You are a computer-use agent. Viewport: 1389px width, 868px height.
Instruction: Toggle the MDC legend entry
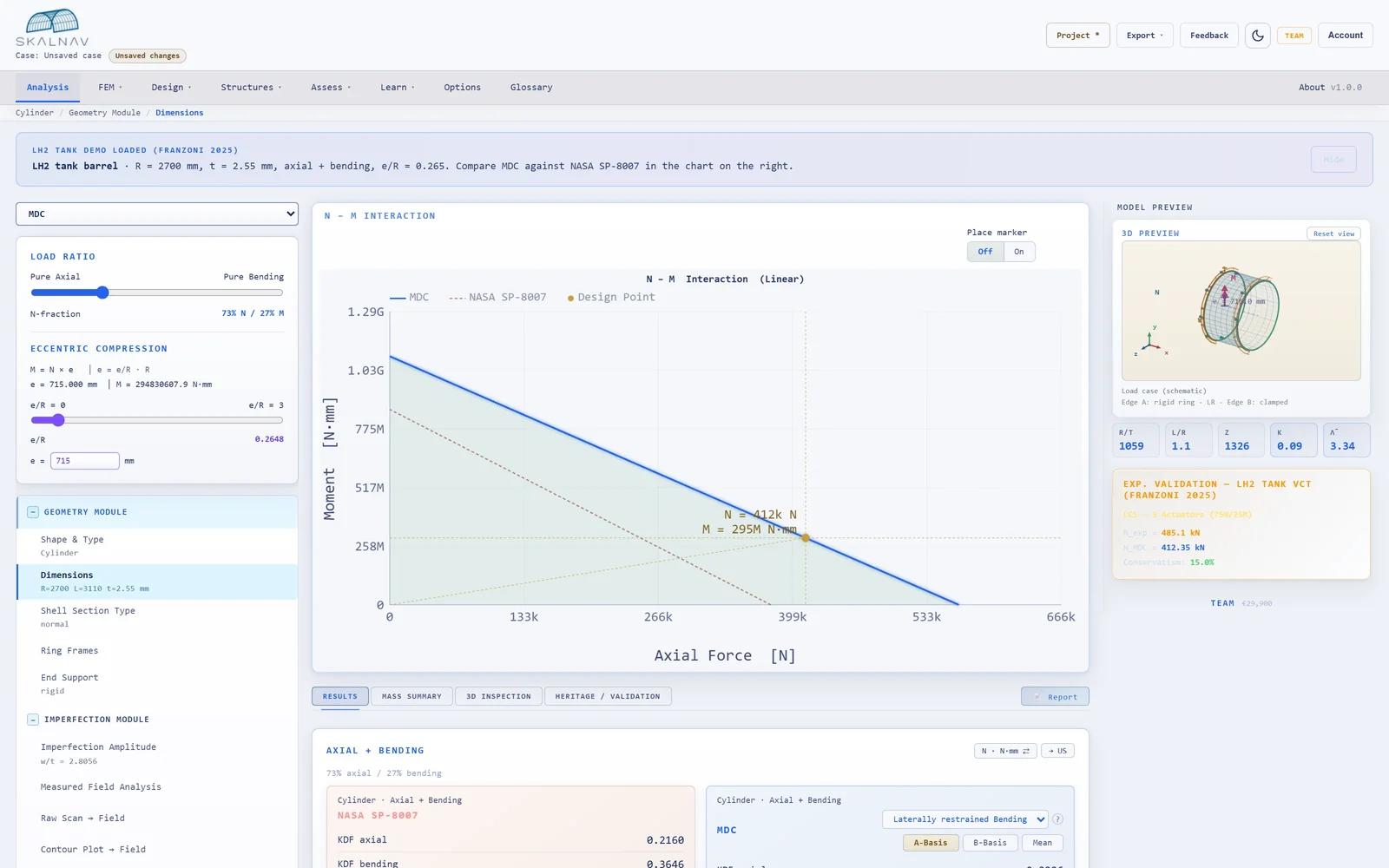pyautogui.click(x=410, y=297)
